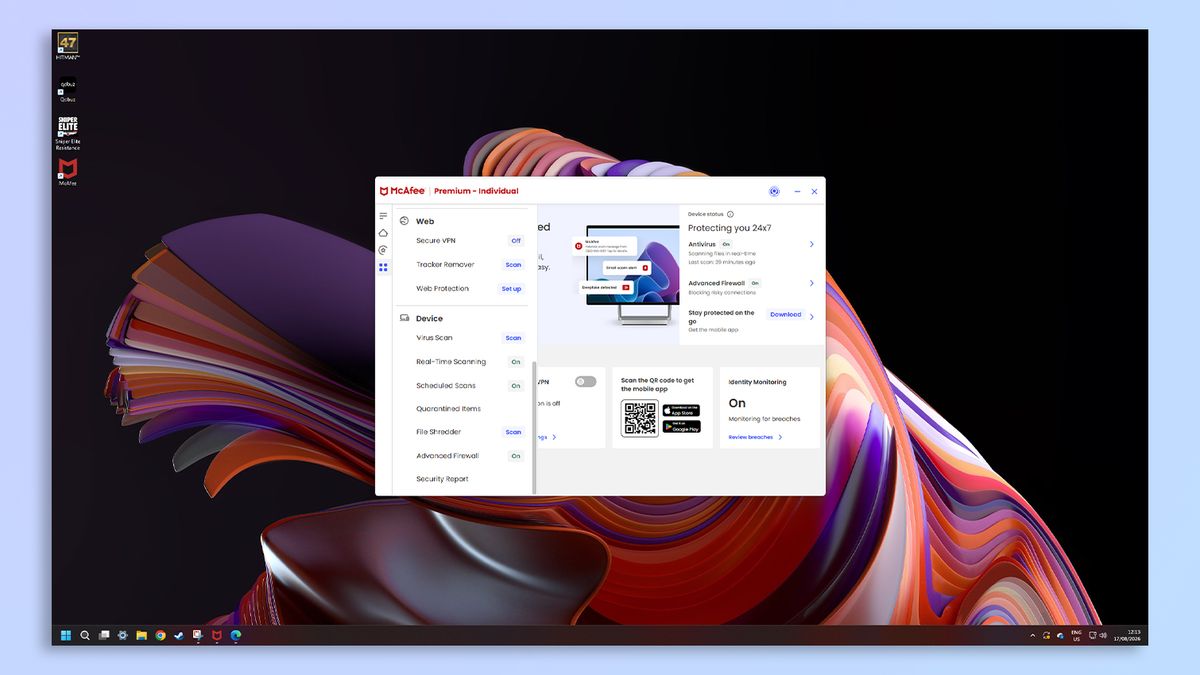Open the Qobuz desktop shortcut
This screenshot has width=1200, height=675.
(x=67, y=89)
